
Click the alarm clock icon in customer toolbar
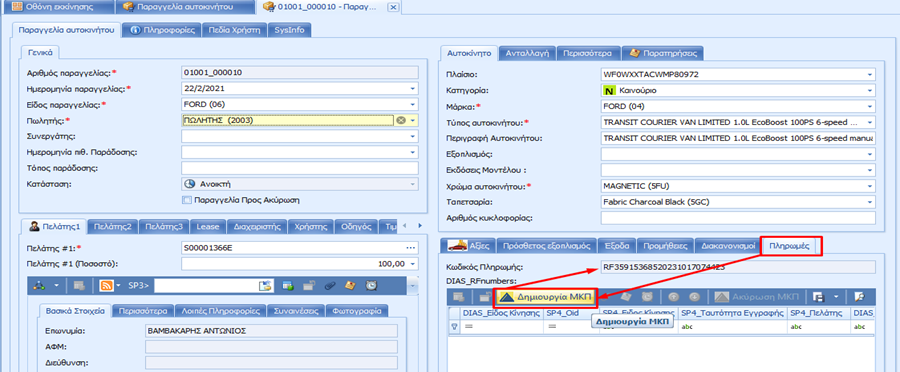point(371,285)
